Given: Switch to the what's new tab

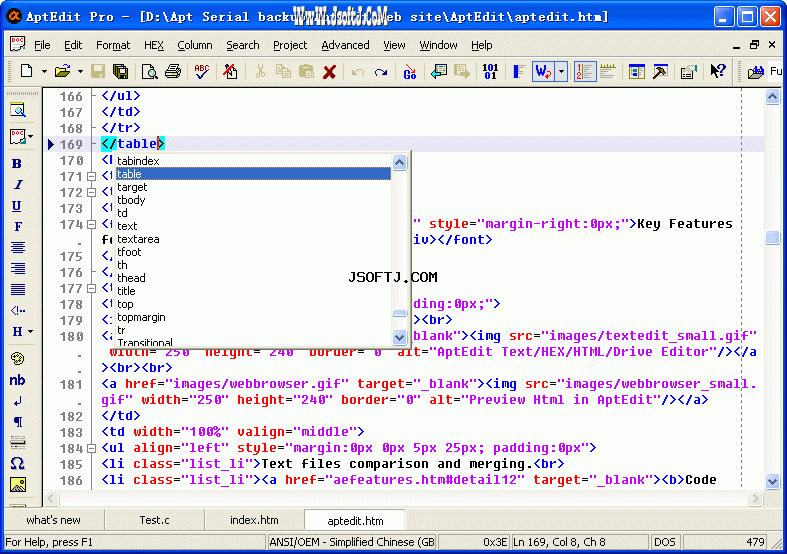Looking at the screenshot, I should pyautogui.click(x=53, y=520).
